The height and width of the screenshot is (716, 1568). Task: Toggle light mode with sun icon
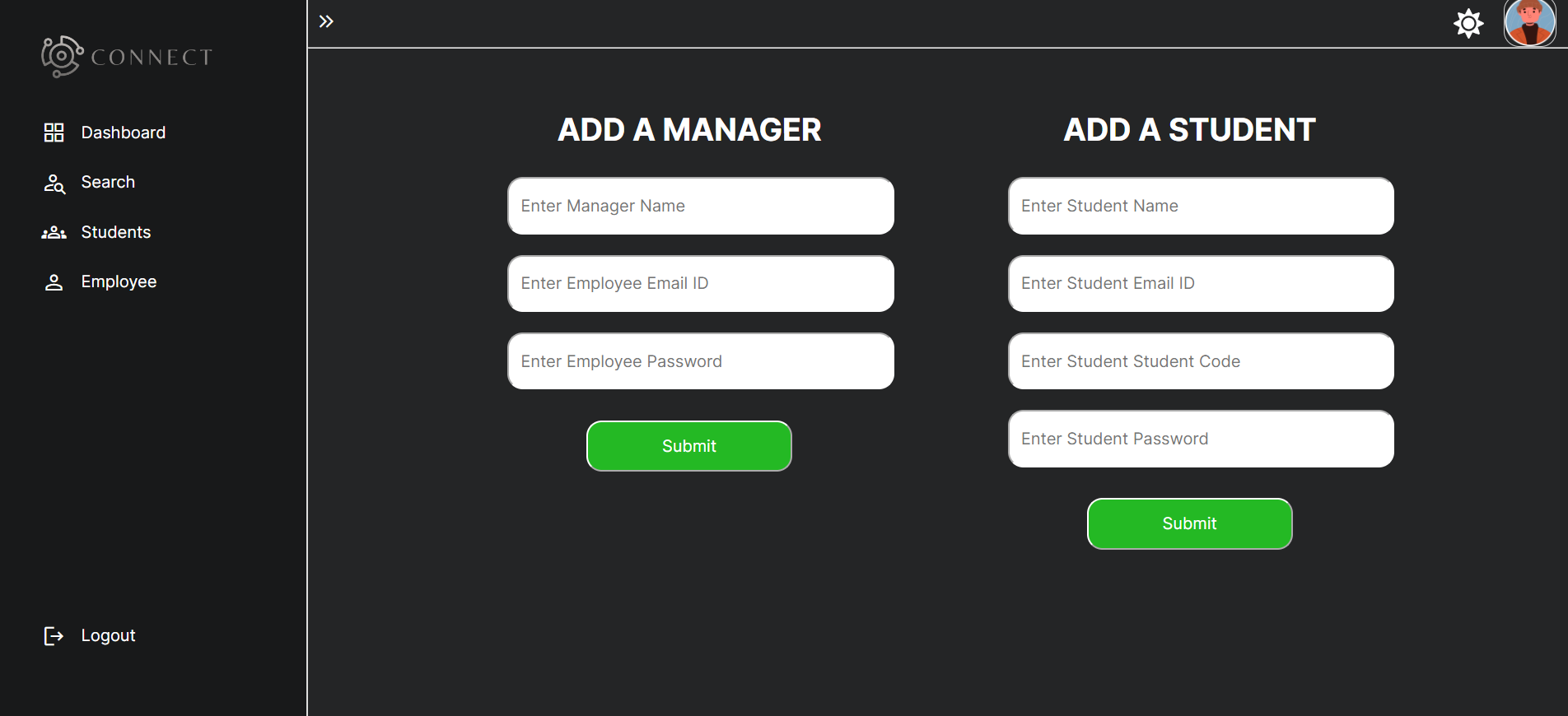1468,23
